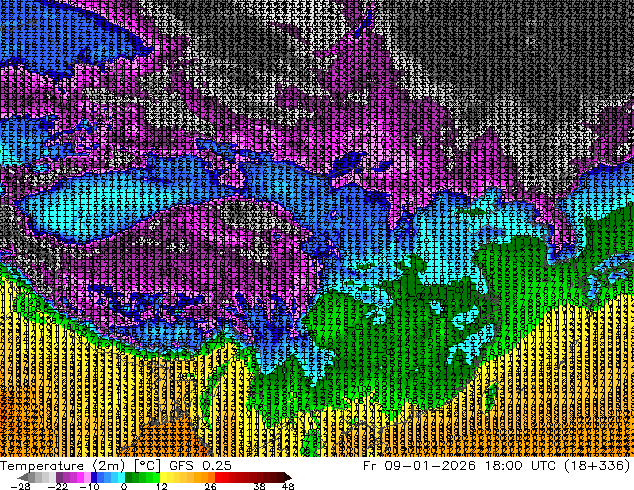Click the 12 label under the color bar
The image size is (634, 490).
161,486
